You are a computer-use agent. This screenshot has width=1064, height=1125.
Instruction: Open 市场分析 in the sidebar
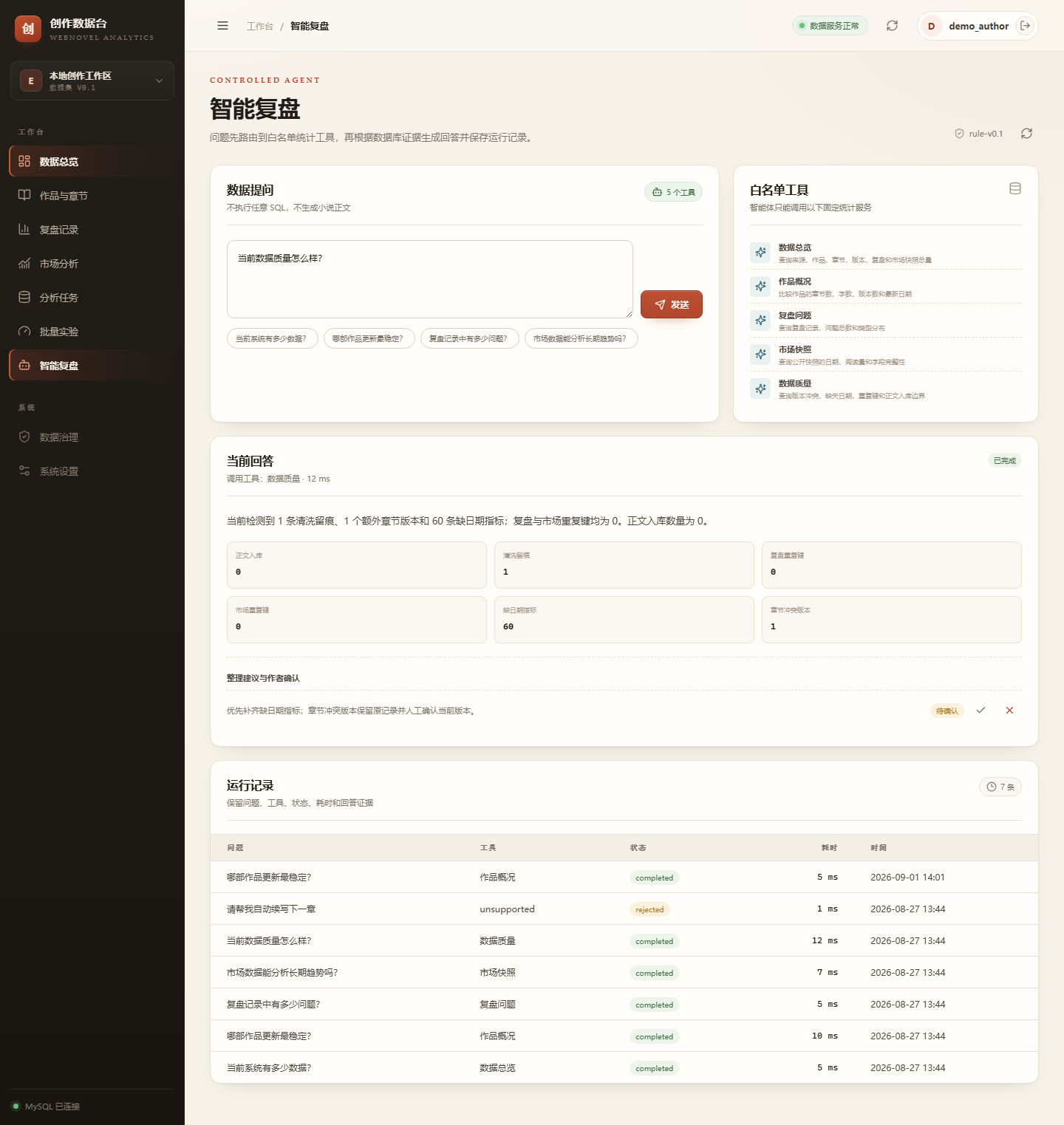(x=92, y=264)
